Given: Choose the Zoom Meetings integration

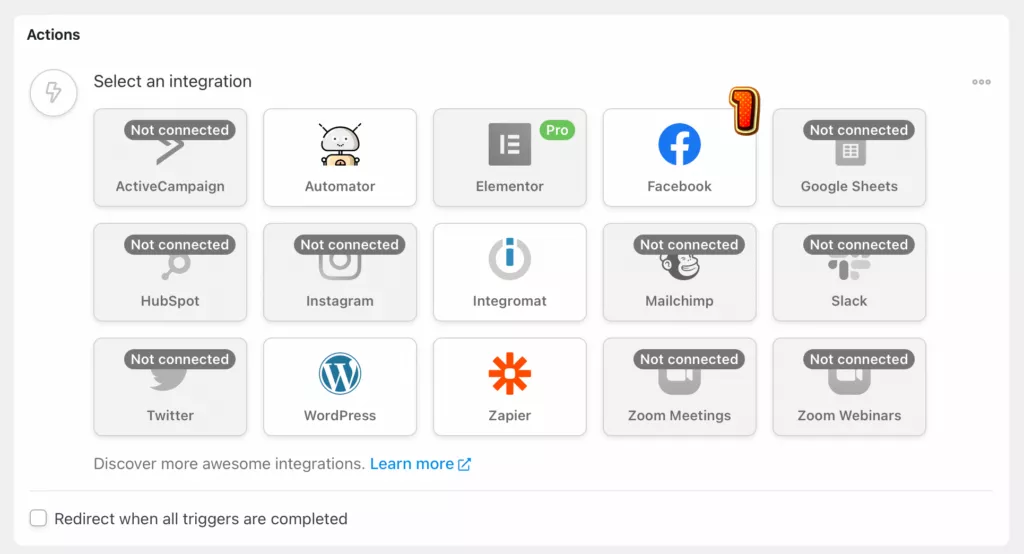Looking at the screenshot, I should 679,387.
